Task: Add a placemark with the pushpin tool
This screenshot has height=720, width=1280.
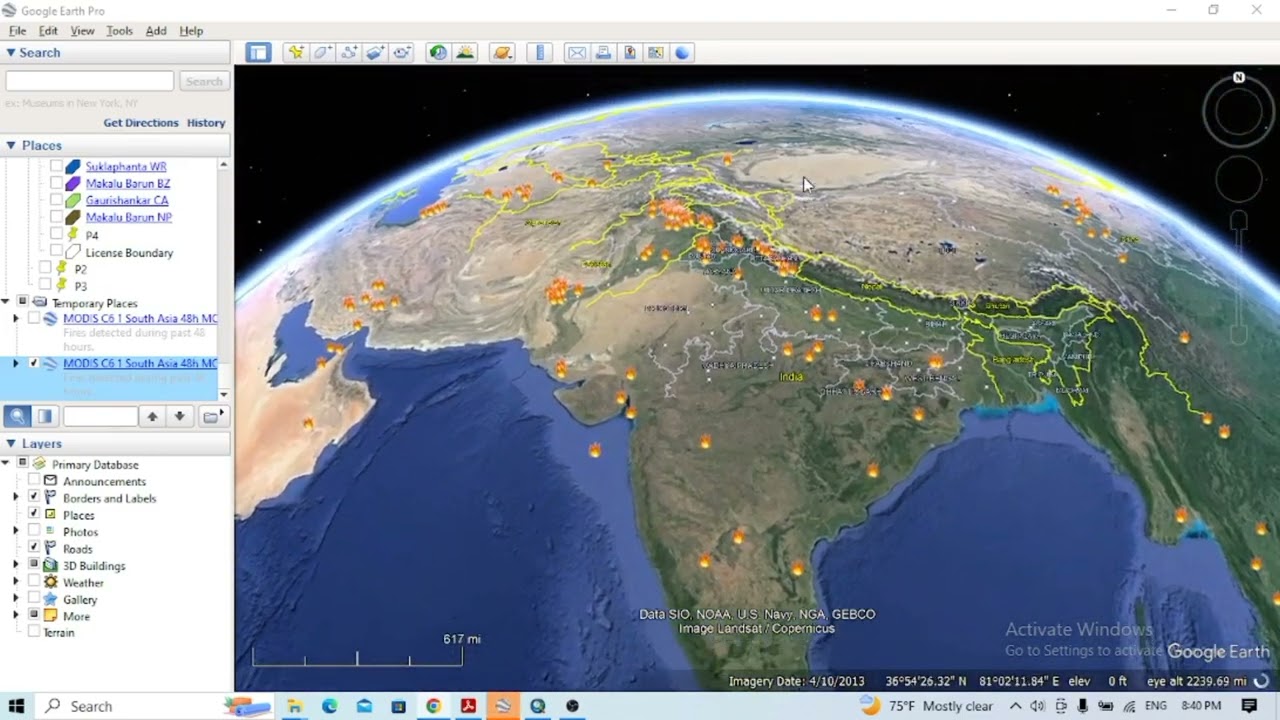Action: [x=296, y=53]
